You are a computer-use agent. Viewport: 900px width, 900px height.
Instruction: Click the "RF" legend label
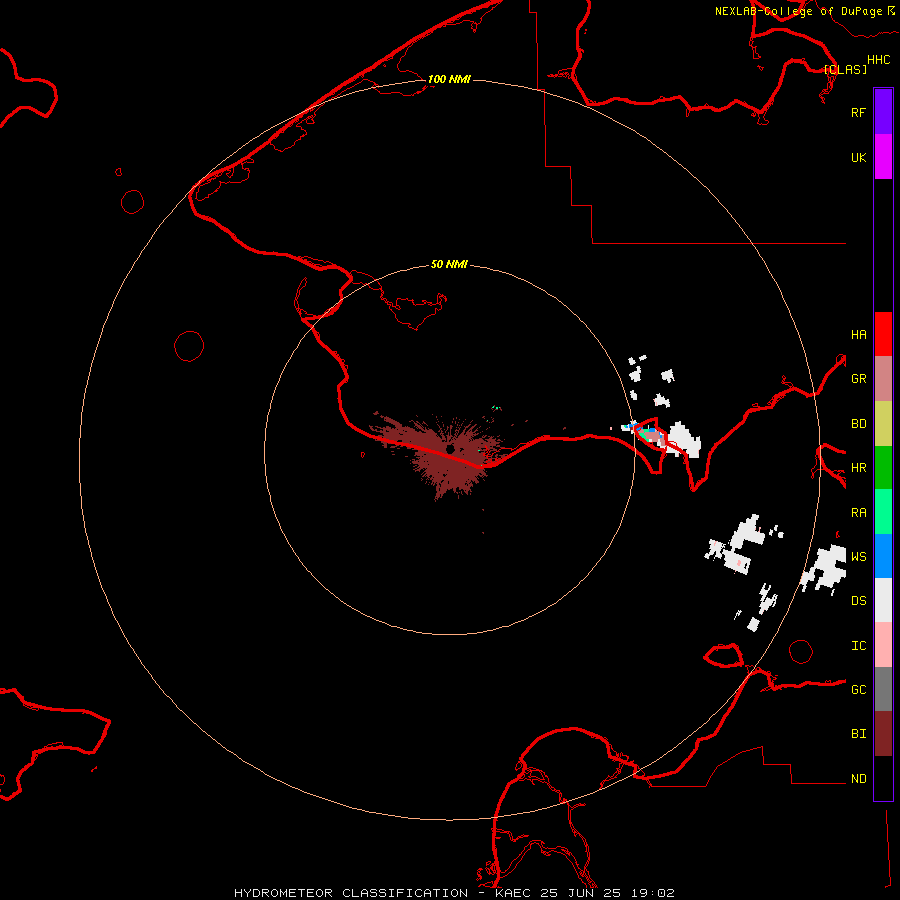[858, 113]
